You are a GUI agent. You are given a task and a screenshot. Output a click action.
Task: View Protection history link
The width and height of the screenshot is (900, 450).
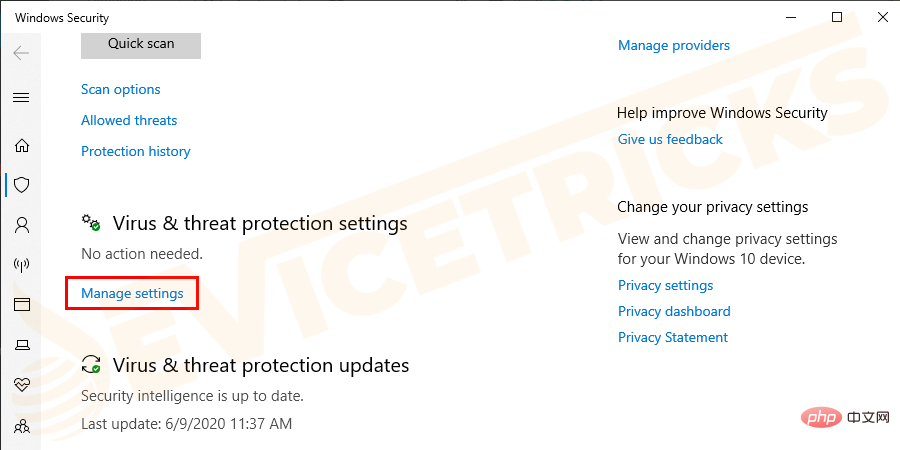pos(135,151)
